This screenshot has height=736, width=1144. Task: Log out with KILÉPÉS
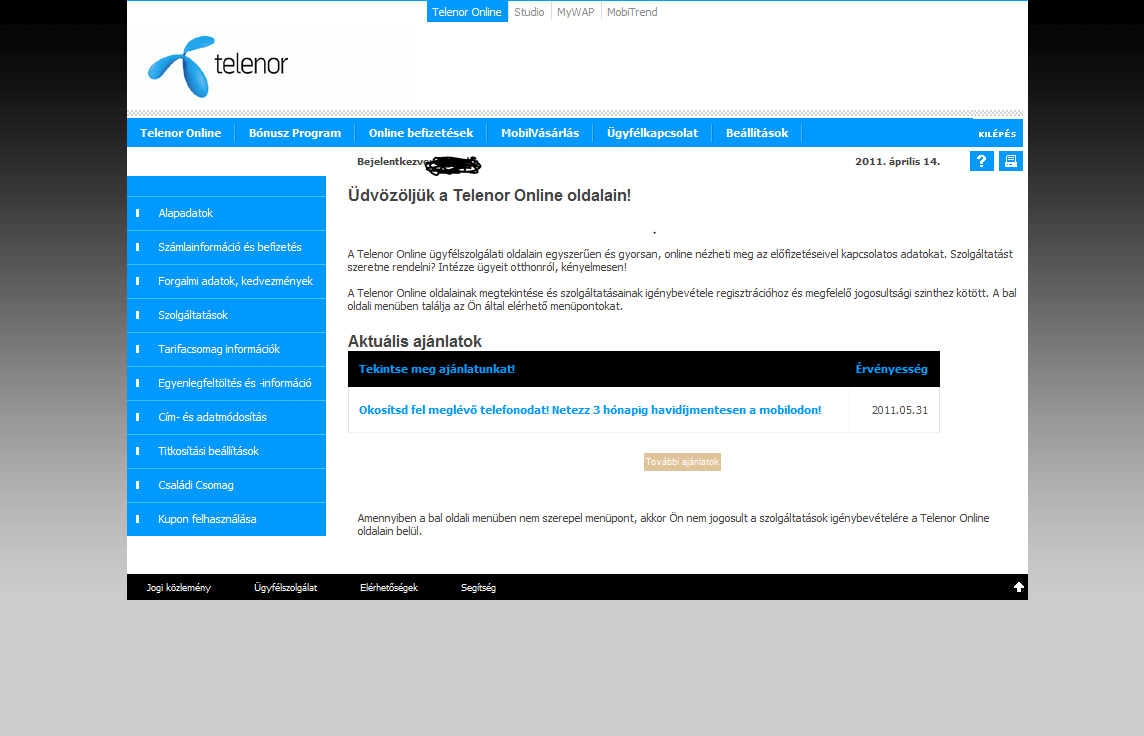(997, 133)
